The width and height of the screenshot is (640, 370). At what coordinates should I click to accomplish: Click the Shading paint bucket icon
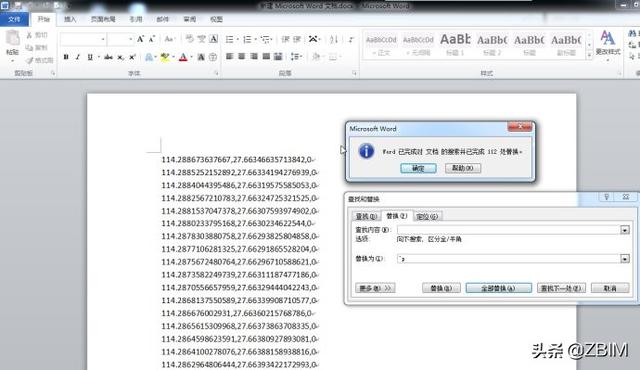316,57
